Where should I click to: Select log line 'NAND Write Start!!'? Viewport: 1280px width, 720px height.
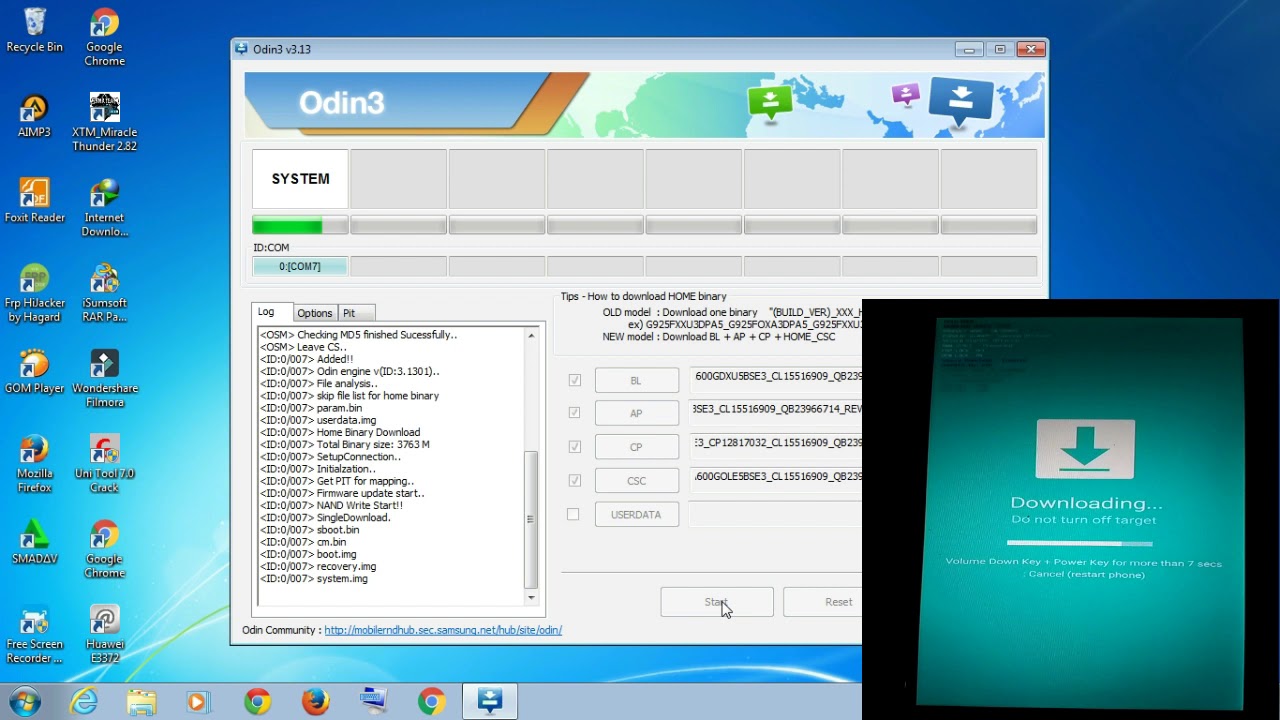(x=331, y=506)
